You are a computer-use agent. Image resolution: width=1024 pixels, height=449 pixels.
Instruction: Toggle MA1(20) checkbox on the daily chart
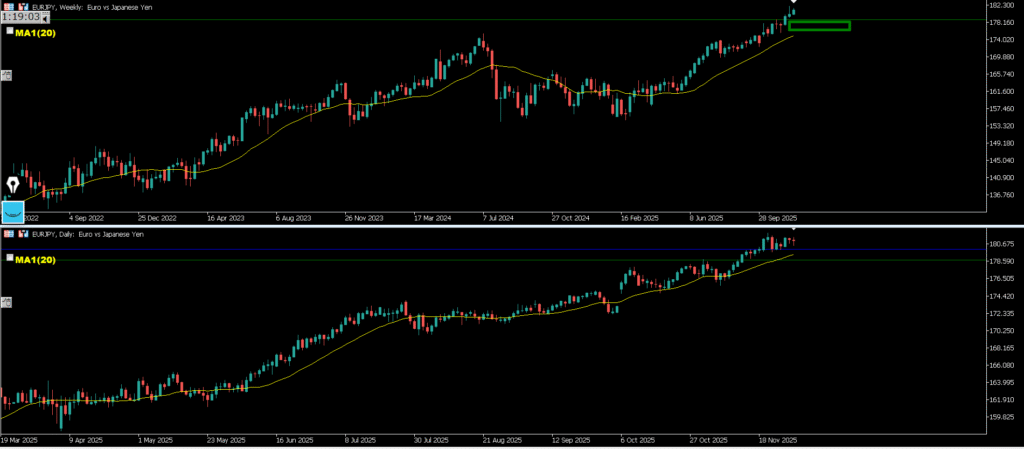tap(9, 259)
